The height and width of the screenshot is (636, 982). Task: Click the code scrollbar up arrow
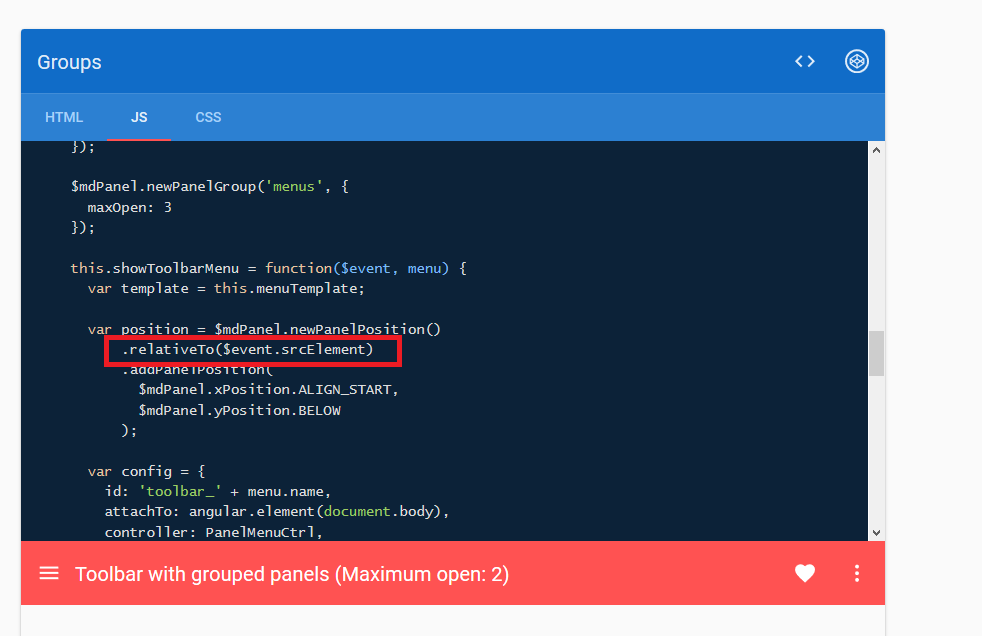tap(876, 150)
